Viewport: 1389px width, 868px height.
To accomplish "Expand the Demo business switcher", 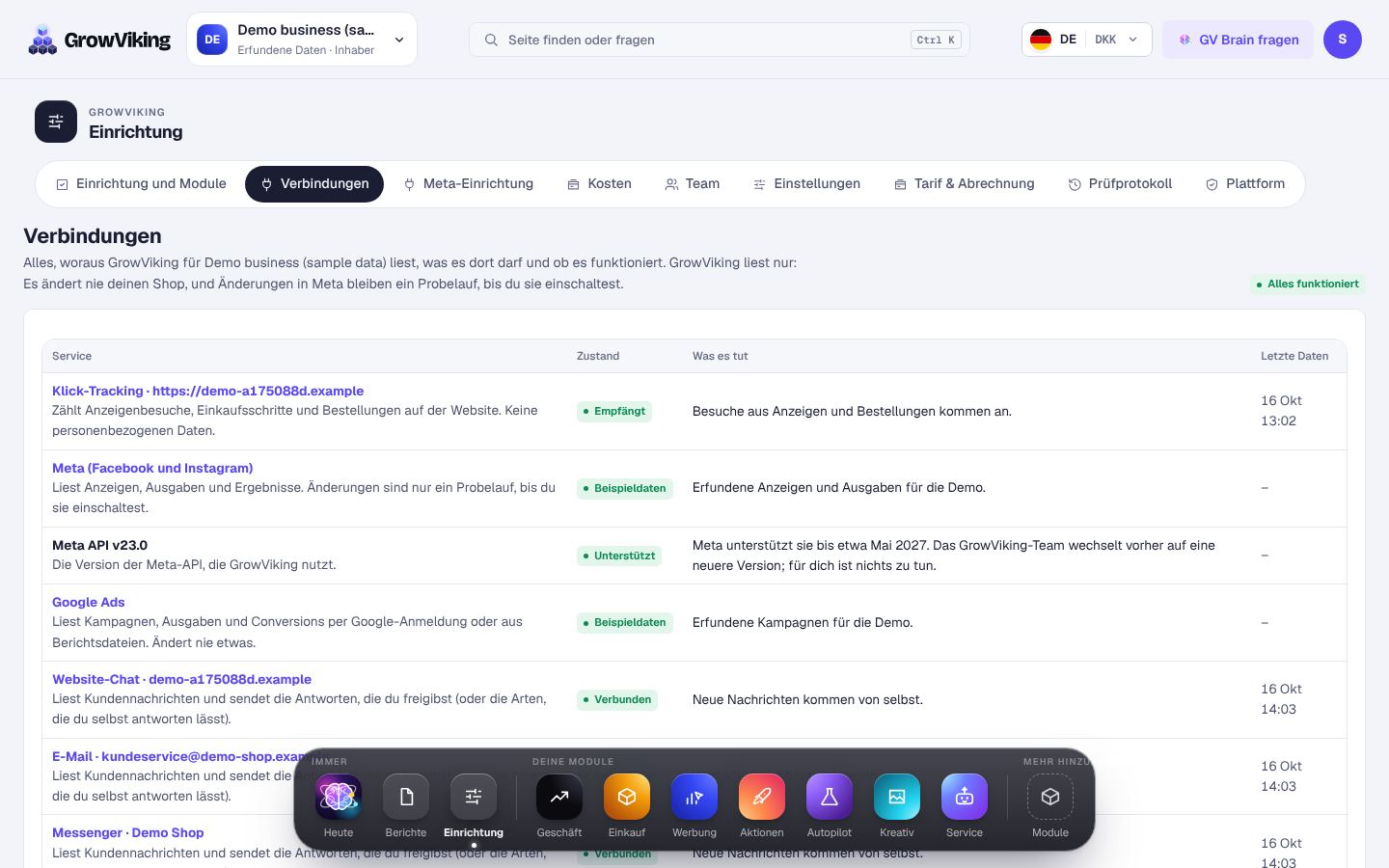I will click(302, 40).
